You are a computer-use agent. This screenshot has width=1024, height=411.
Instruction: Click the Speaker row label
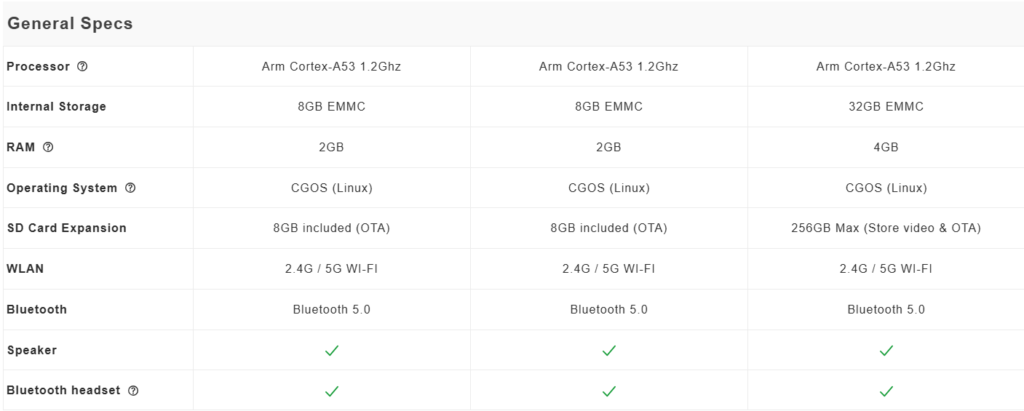coord(32,351)
